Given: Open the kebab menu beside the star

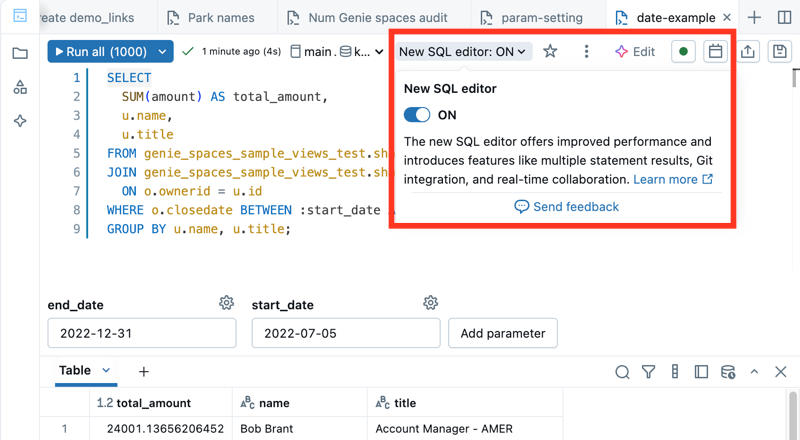Looking at the screenshot, I should 586,51.
